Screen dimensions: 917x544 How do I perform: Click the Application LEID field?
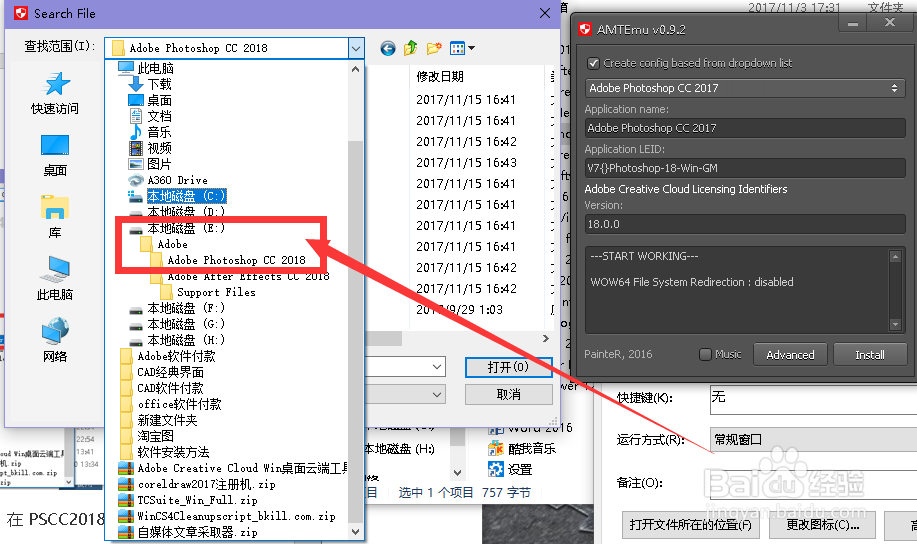(744, 168)
